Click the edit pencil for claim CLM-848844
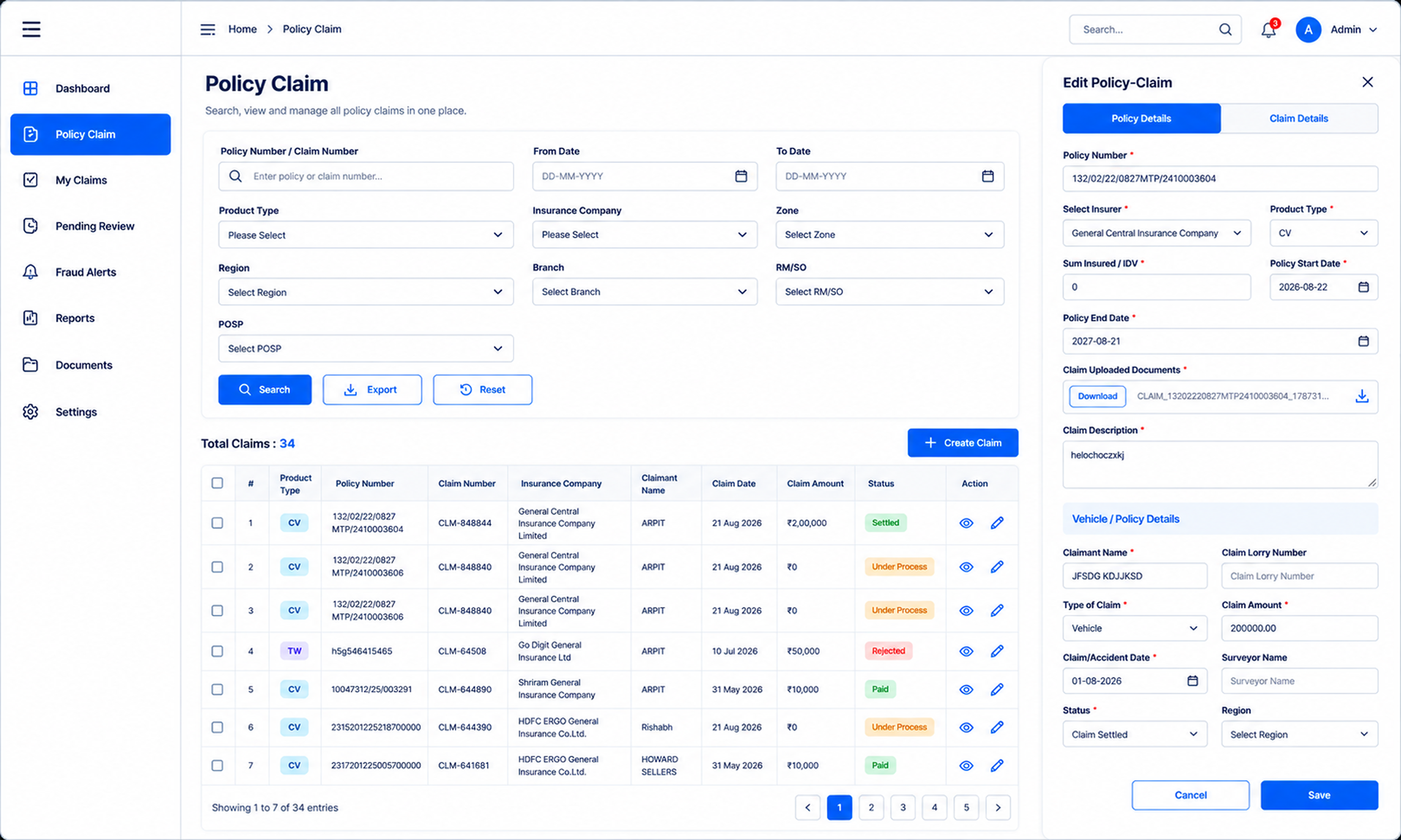1401x840 pixels. point(997,523)
